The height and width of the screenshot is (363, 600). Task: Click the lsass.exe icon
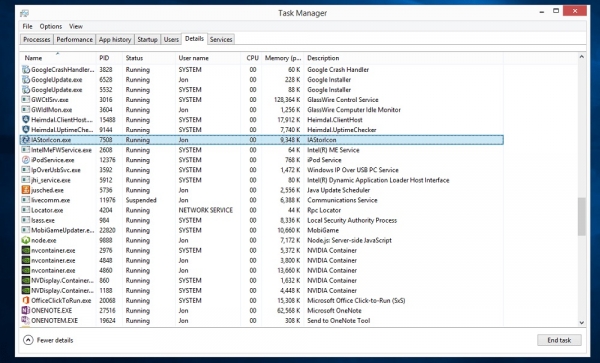click(x=26, y=220)
